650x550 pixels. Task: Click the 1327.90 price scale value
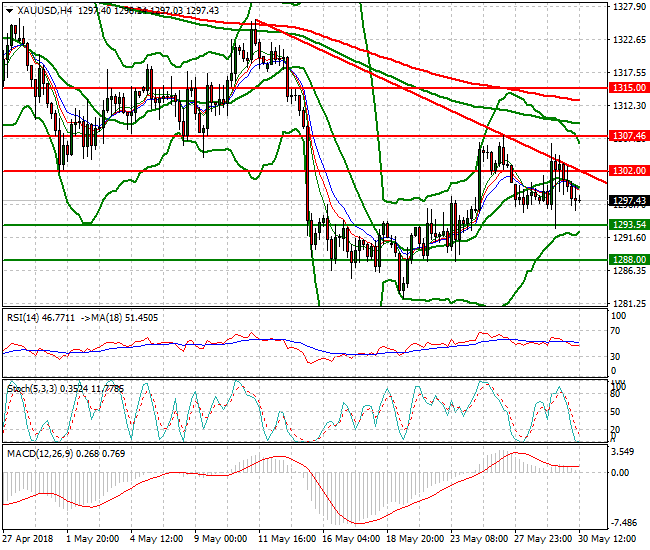629,7
